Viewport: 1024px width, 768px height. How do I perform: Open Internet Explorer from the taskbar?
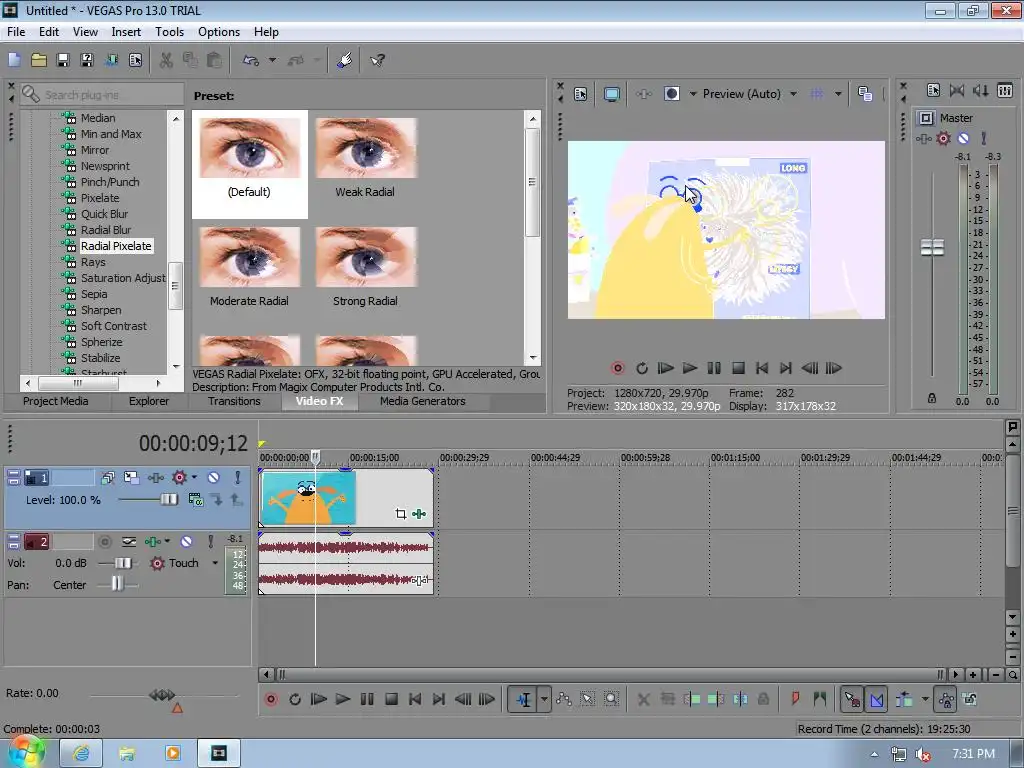tap(81, 754)
